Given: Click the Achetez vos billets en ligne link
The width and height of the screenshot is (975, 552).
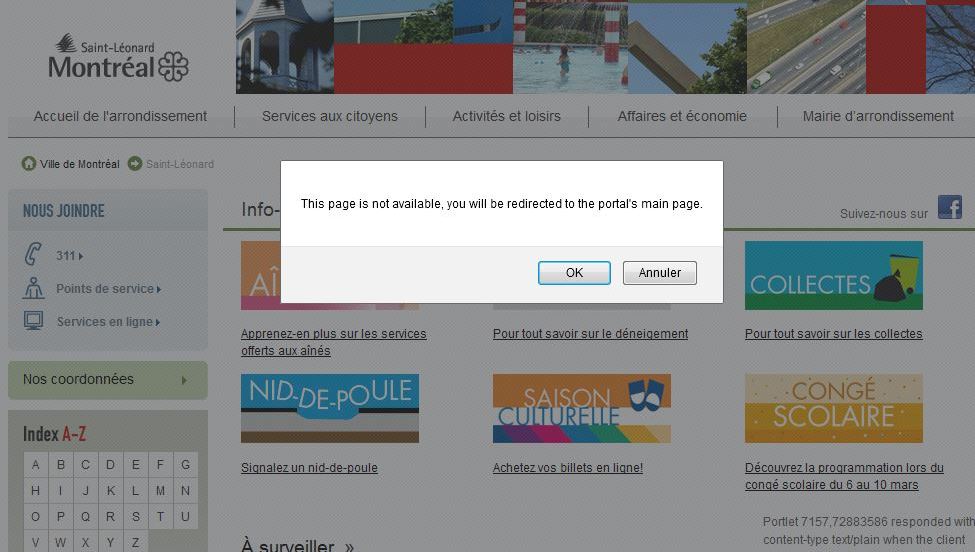Looking at the screenshot, I should point(567,468).
